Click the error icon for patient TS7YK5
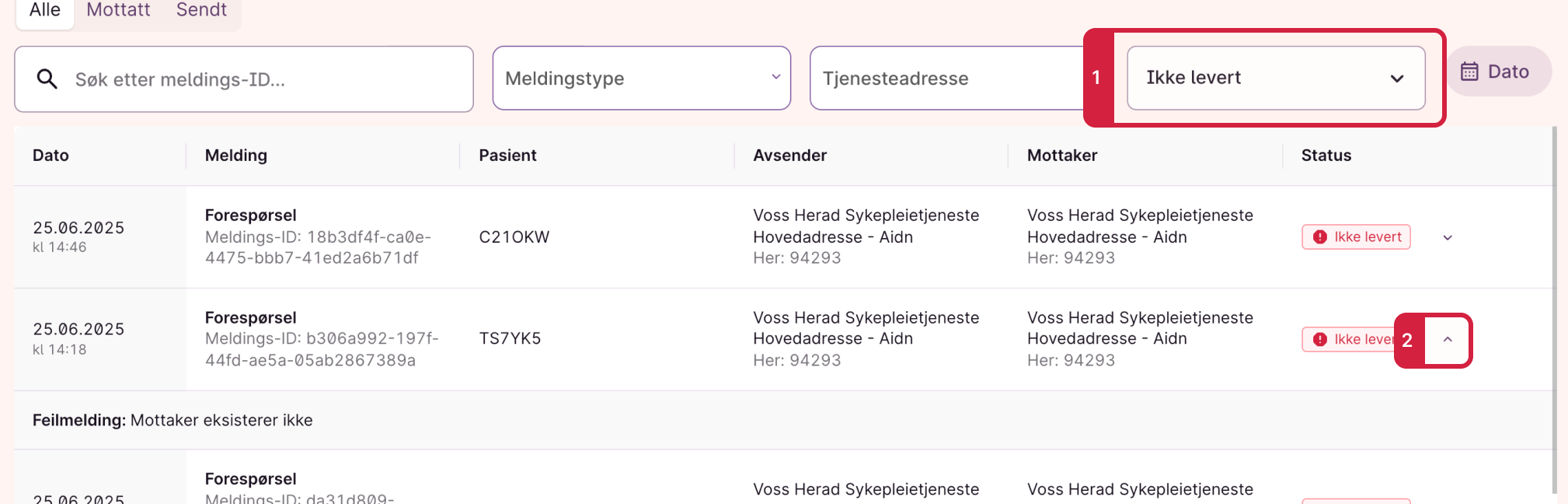 click(1319, 339)
